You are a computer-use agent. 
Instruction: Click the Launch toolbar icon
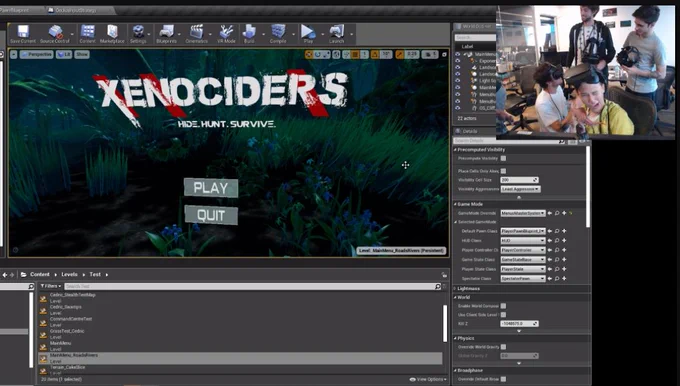[337, 34]
